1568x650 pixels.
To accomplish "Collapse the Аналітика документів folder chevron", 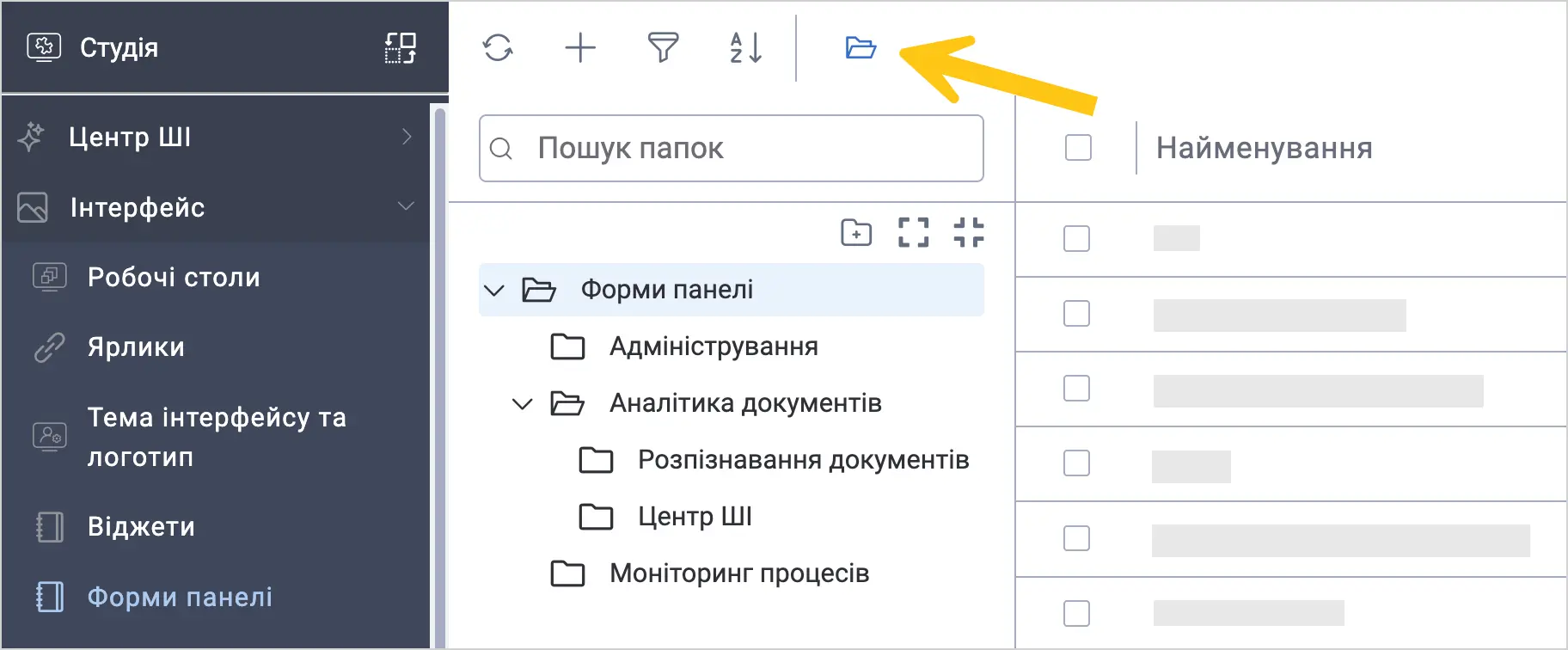I will coord(523,403).
